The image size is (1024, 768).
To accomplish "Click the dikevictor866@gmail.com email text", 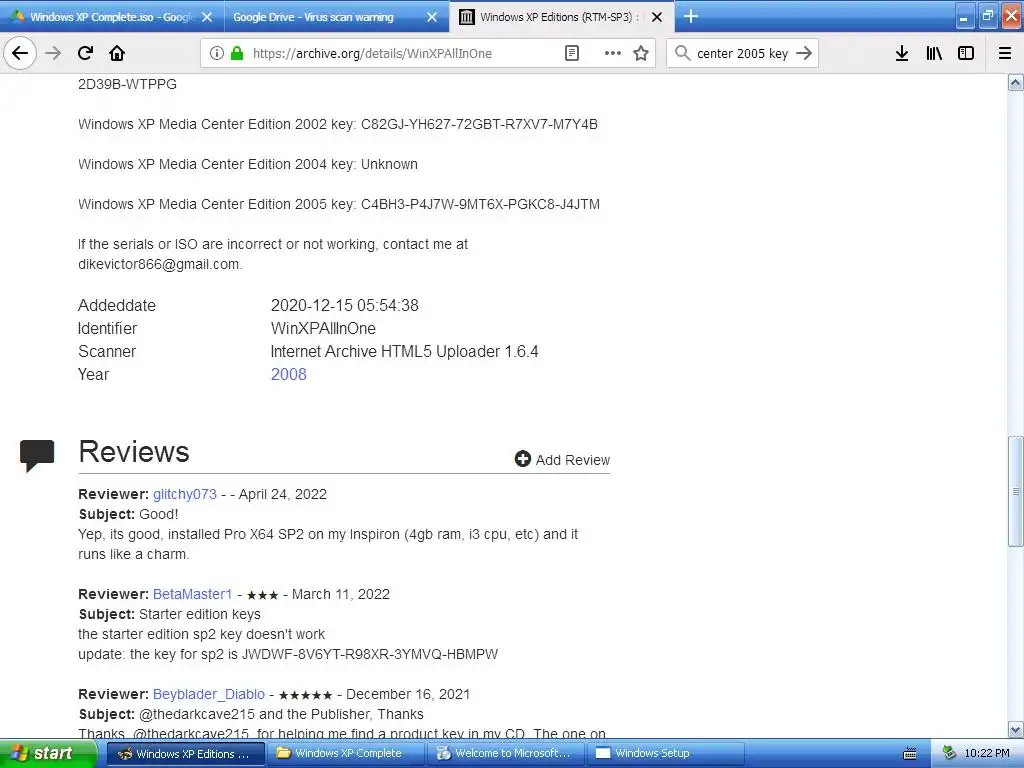I will [x=159, y=264].
